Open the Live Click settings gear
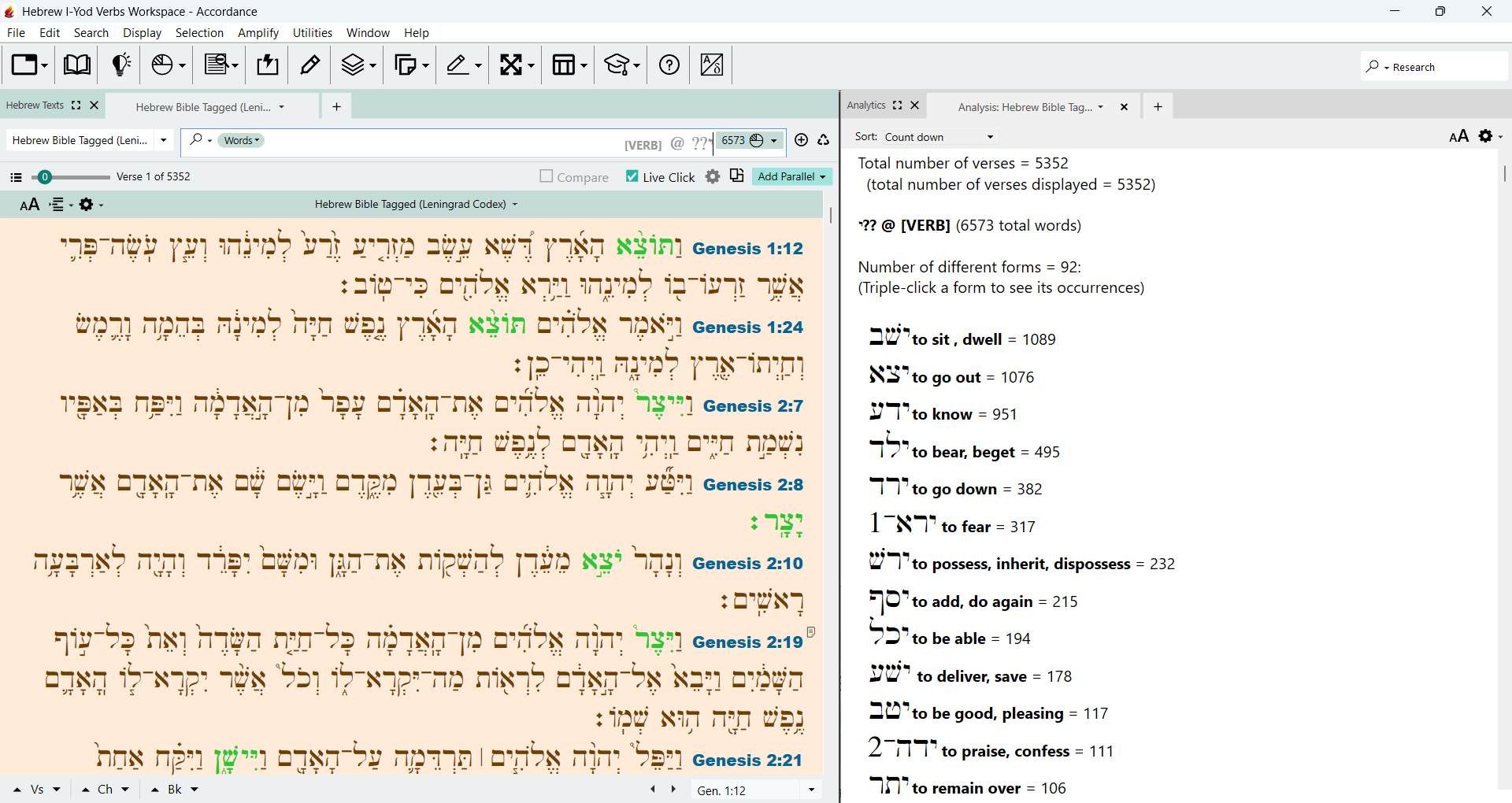 [x=713, y=177]
